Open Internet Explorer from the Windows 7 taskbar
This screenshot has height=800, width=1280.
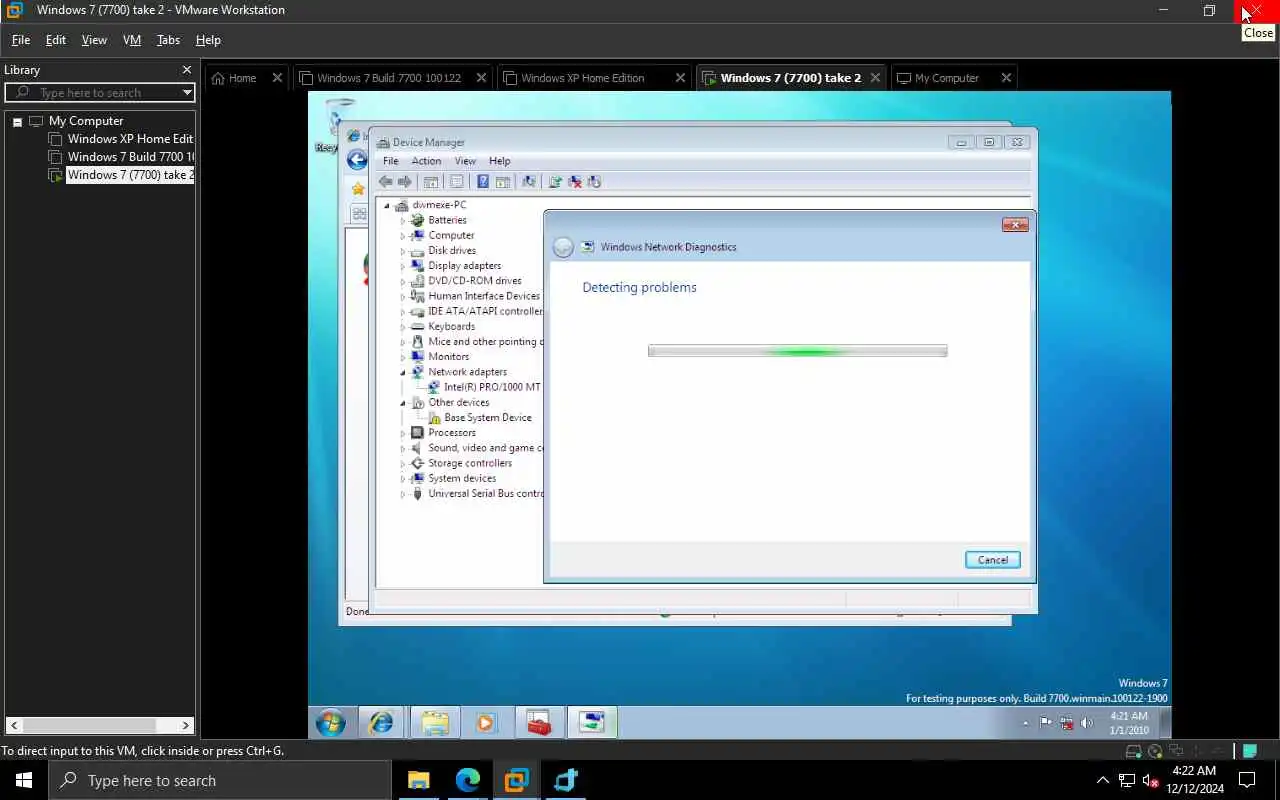(x=381, y=722)
